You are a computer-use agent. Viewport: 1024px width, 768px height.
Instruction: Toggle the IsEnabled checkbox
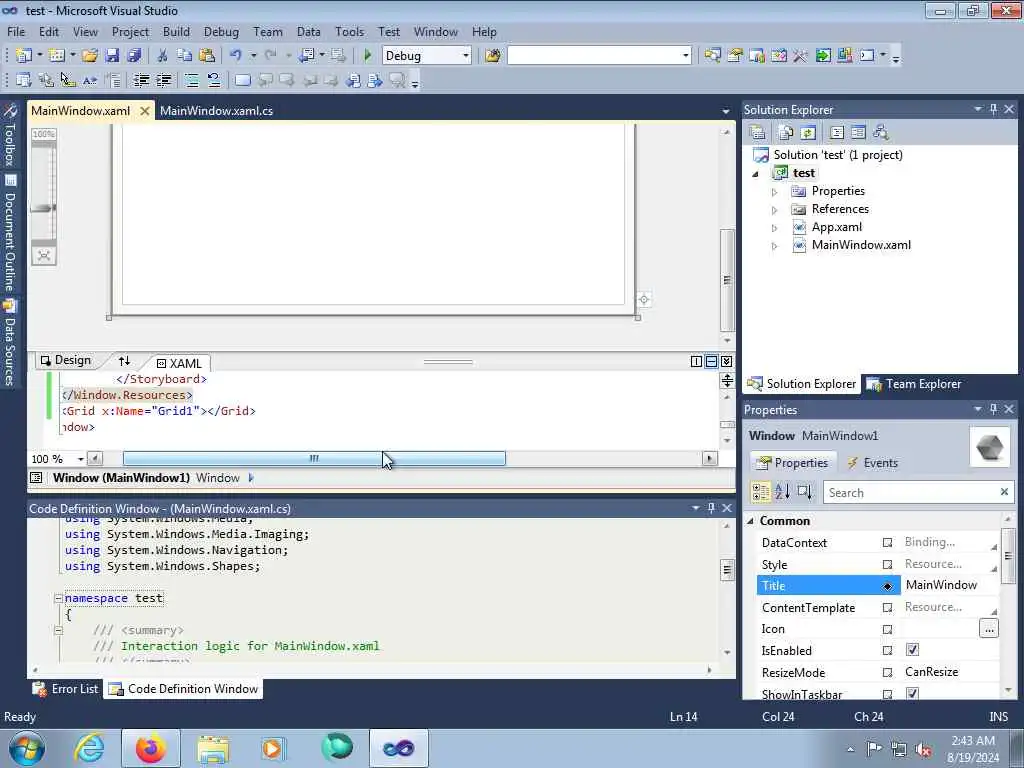912,650
